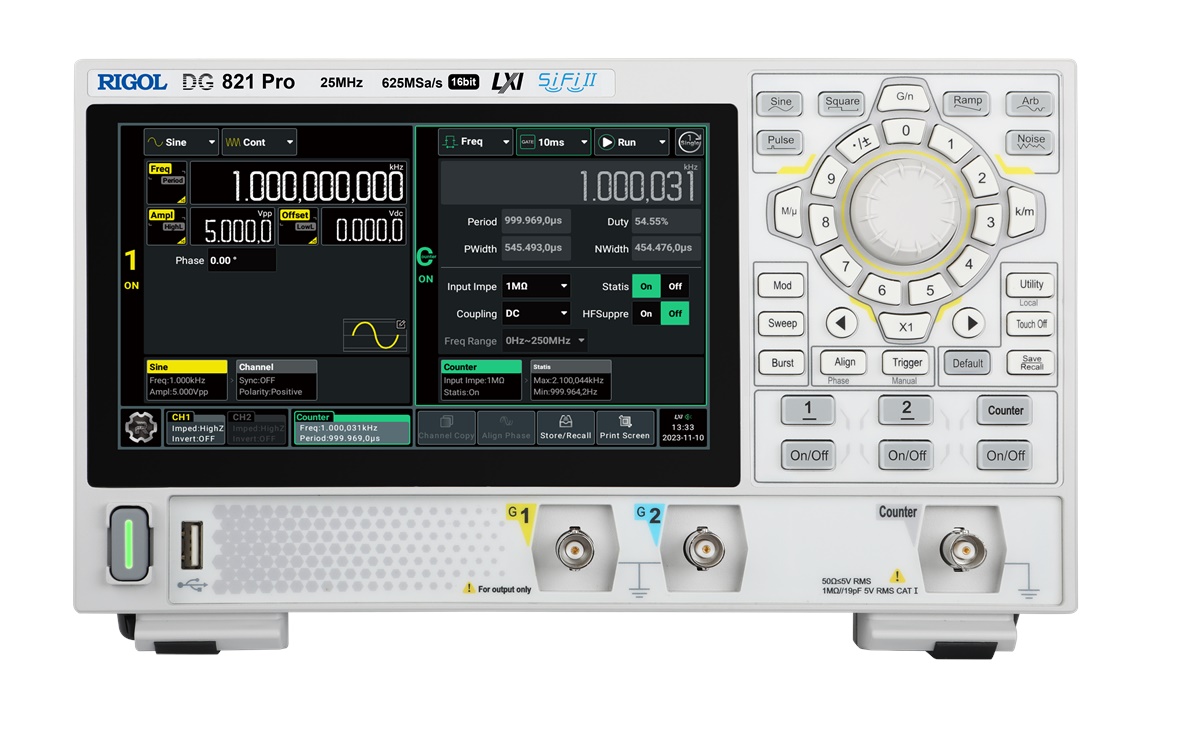
Task: Select the Counter tab at screen bottom
Action: coord(351,428)
